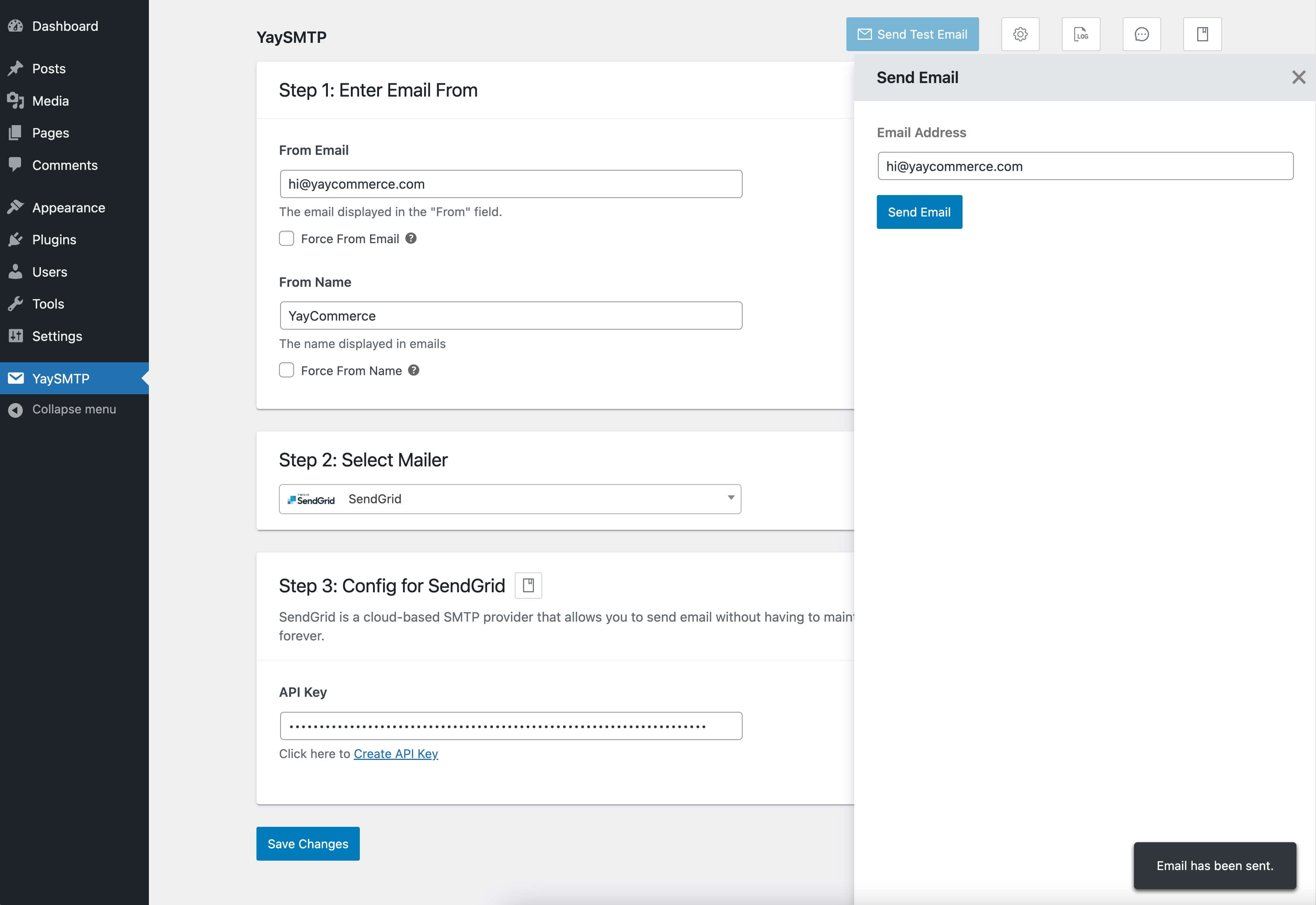Open the YaySMTP navigation menu

pyautogui.click(x=60, y=378)
